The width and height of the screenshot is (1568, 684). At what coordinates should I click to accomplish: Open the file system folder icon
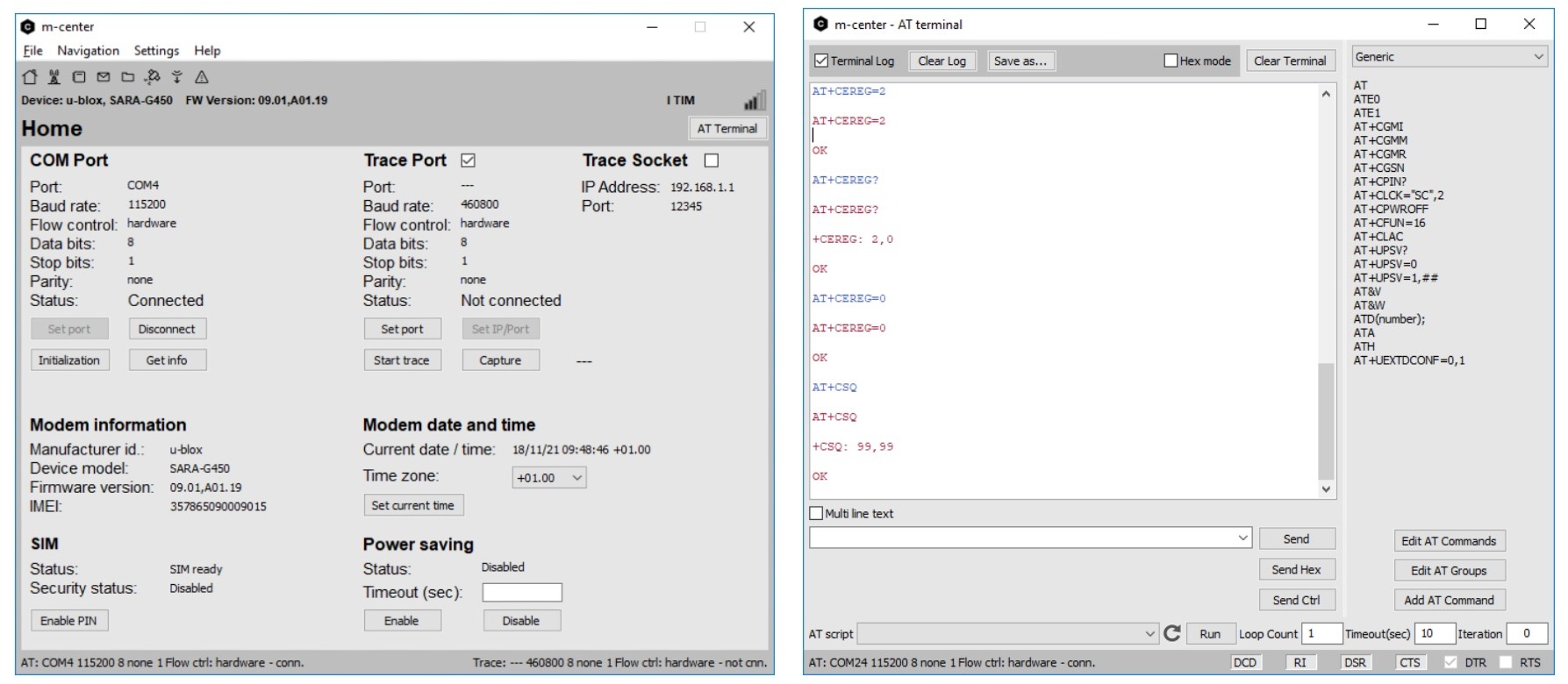128,77
